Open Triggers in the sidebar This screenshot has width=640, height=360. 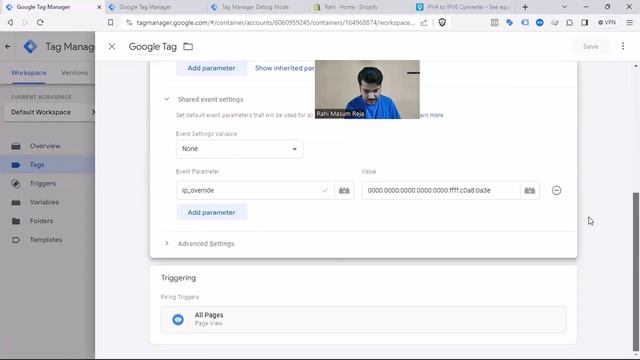(42, 184)
